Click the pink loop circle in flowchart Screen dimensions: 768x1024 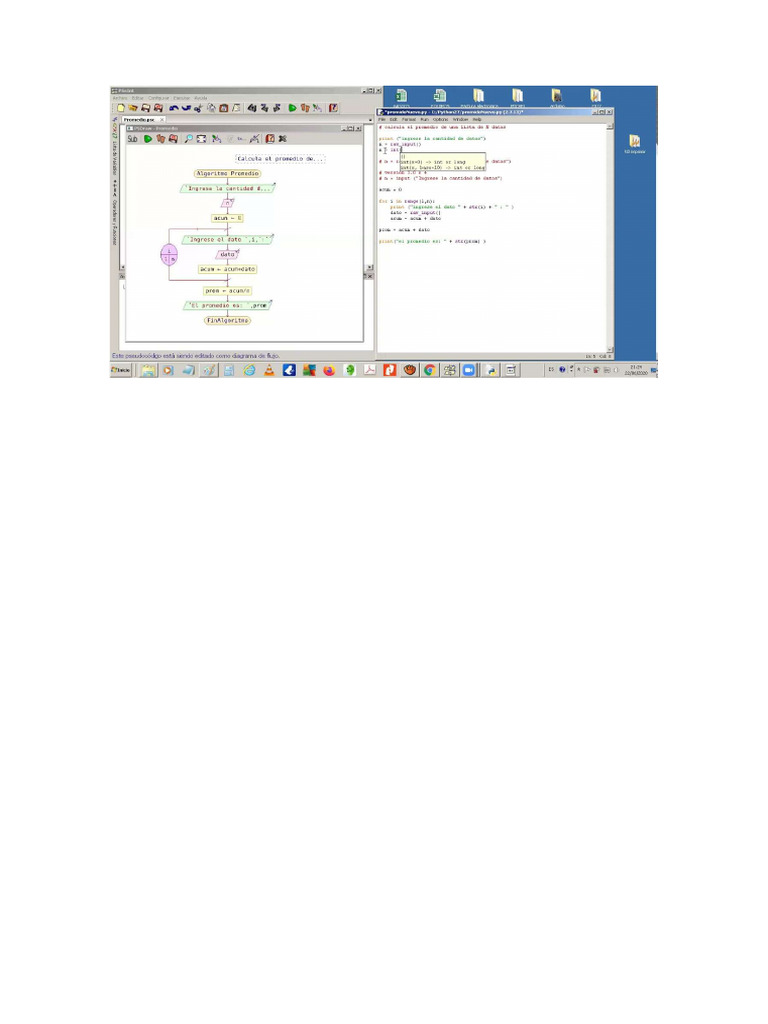coord(169,255)
